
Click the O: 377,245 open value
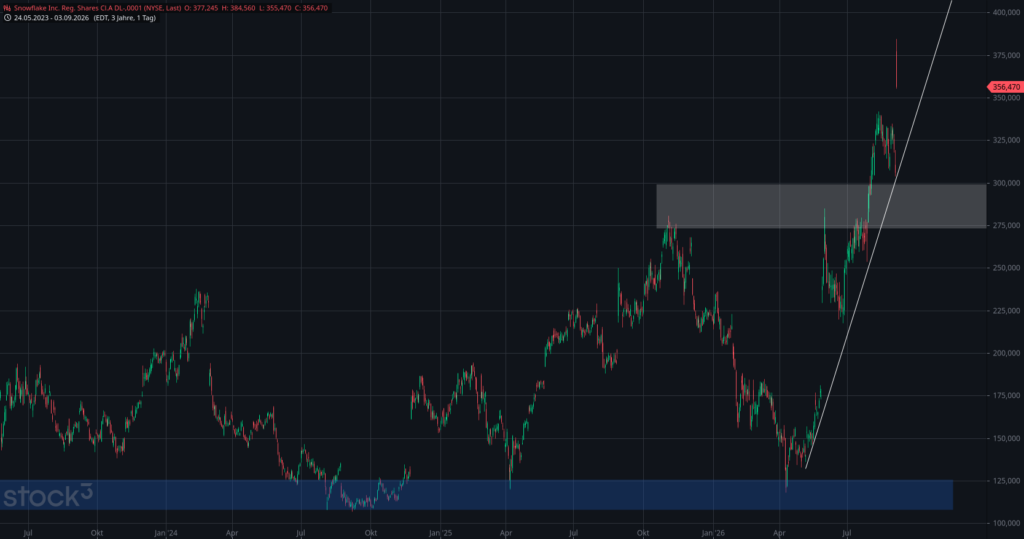pyautogui.click(x=202, y=8)
